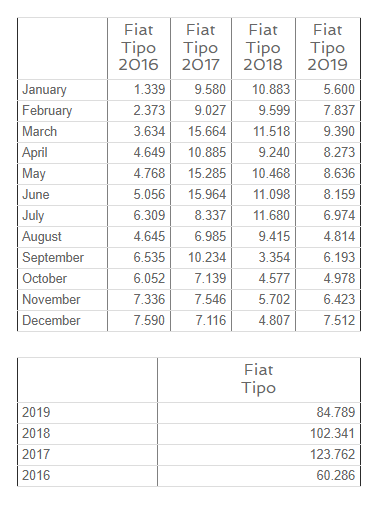Select the Fiat Tipo 2018 column header
Viewport: 379px width, 507px height.
tap(263, 47)
